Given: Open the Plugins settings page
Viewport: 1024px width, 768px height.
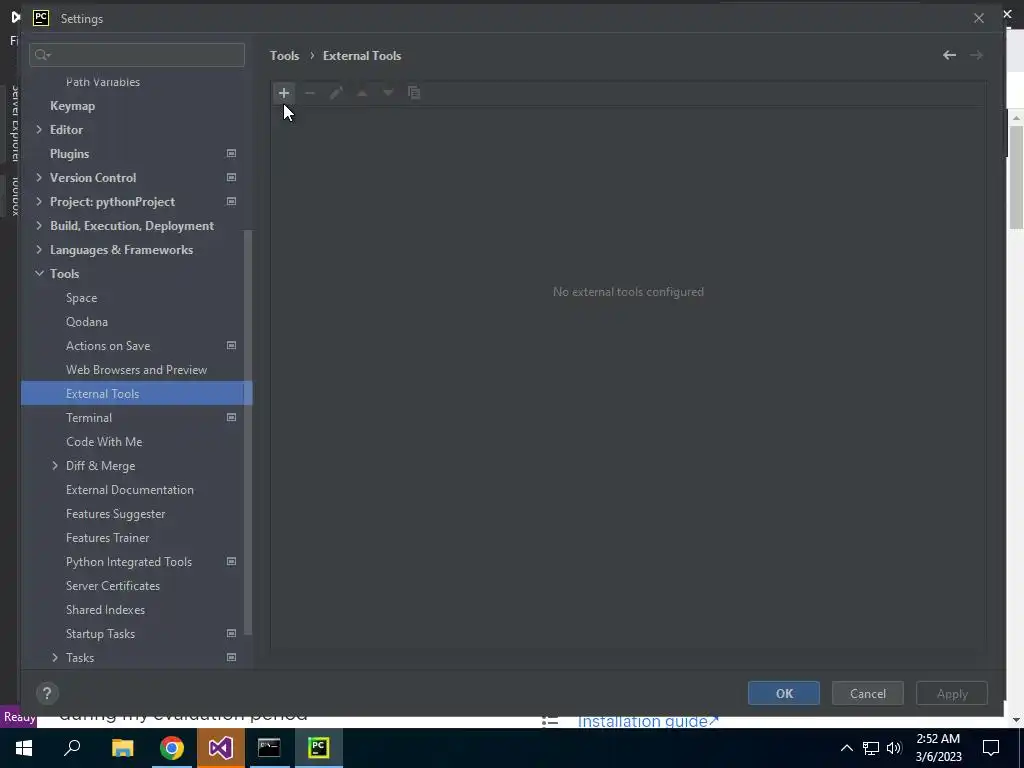Looking at the screenshot, I should [x=69, y=153].
